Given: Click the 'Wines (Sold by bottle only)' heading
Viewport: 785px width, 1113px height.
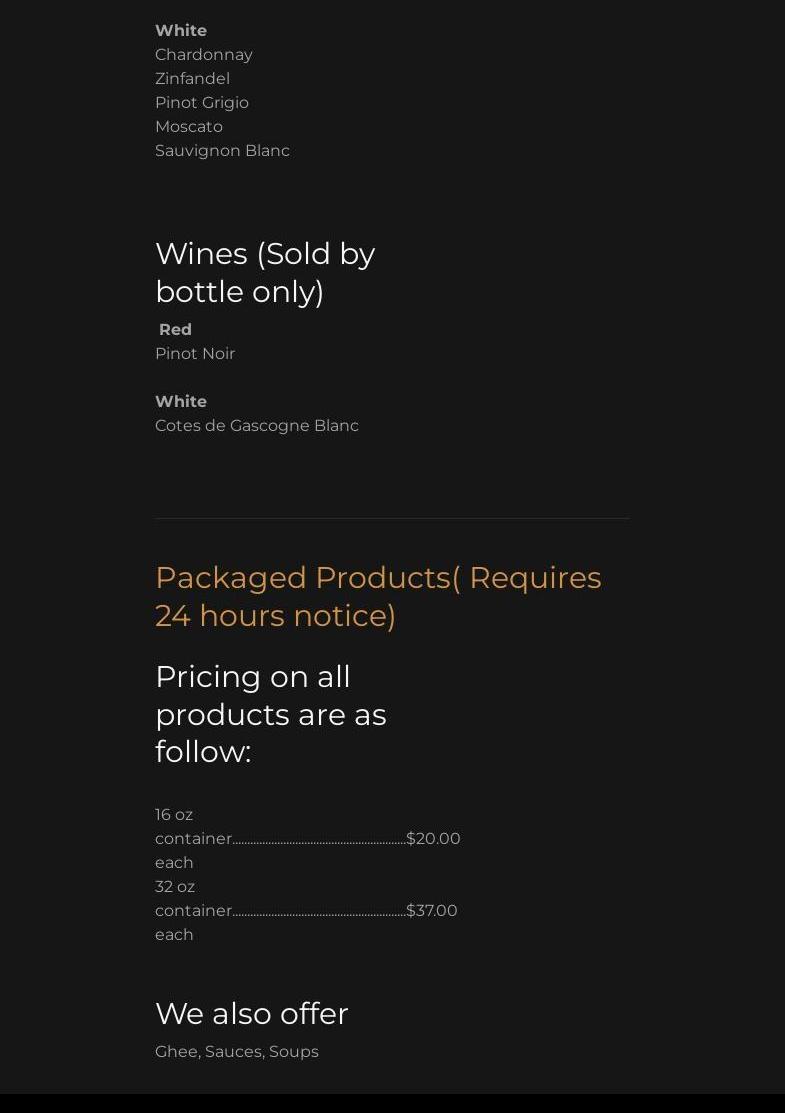Looking at the screenshot, I should [x=265, y=272].
